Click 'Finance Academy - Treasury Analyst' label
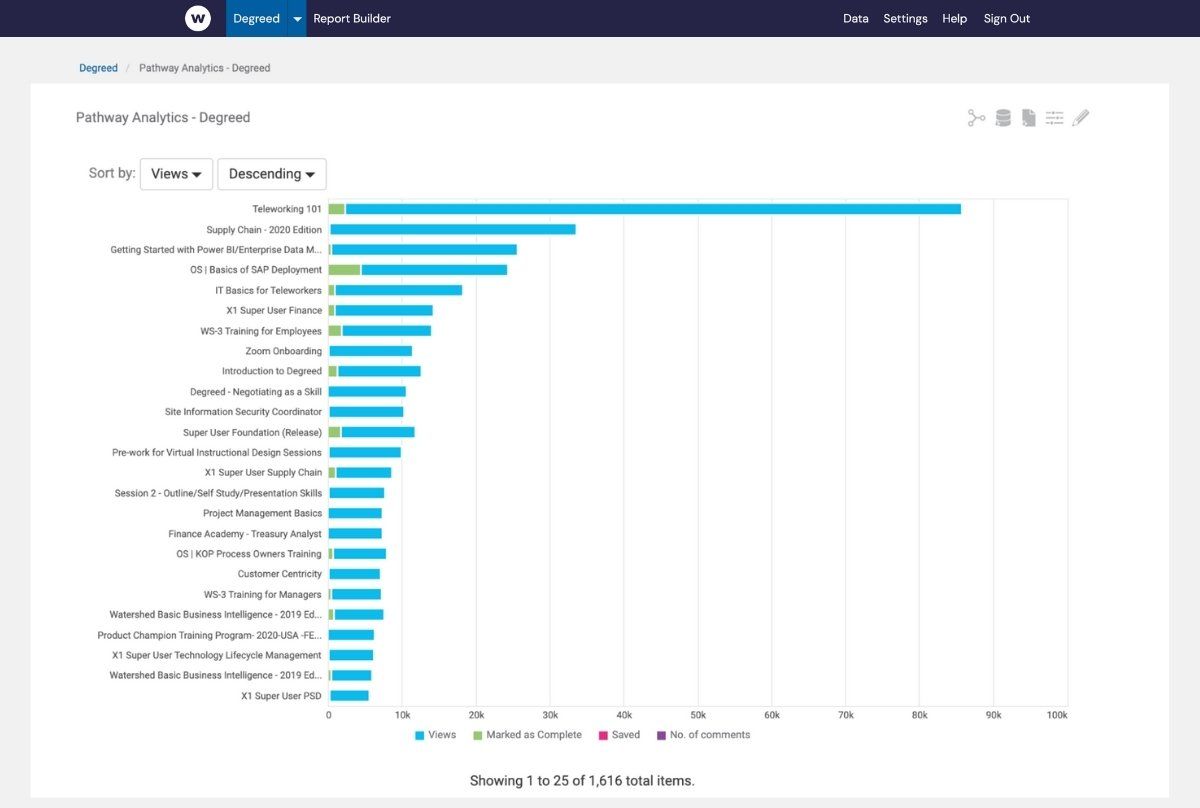 (x=245, y=534)
